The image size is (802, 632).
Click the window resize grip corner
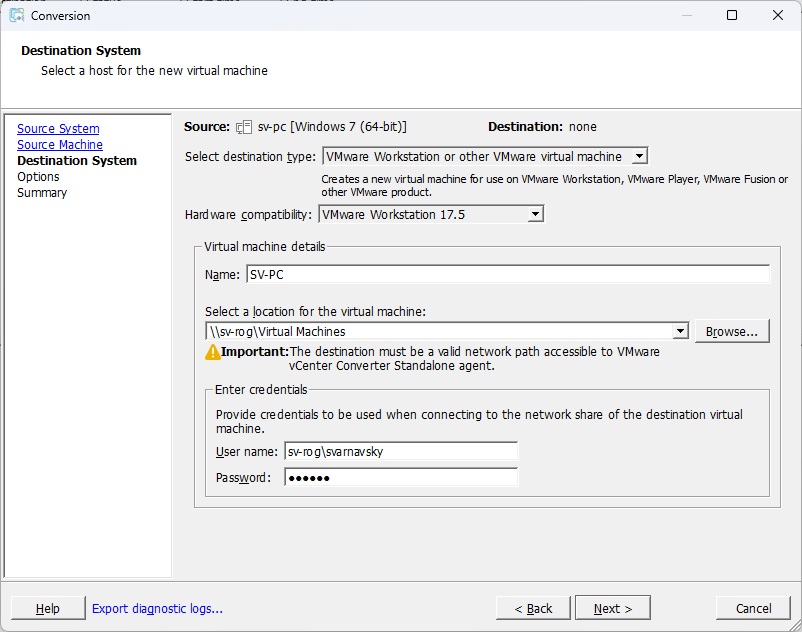pyautogui.click(x=795, y=625)
